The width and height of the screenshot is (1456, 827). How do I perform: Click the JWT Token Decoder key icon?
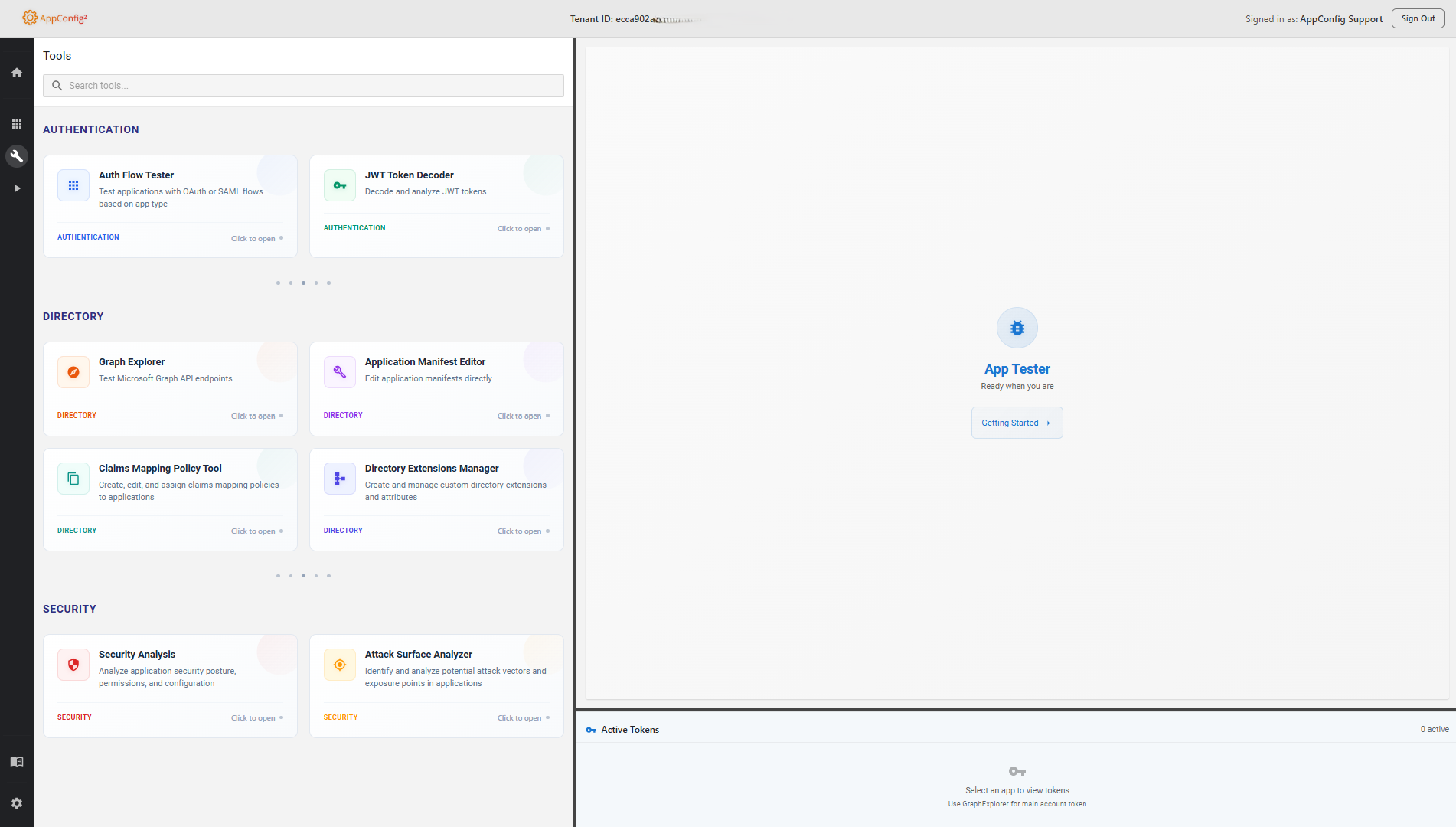coord(340,185)
